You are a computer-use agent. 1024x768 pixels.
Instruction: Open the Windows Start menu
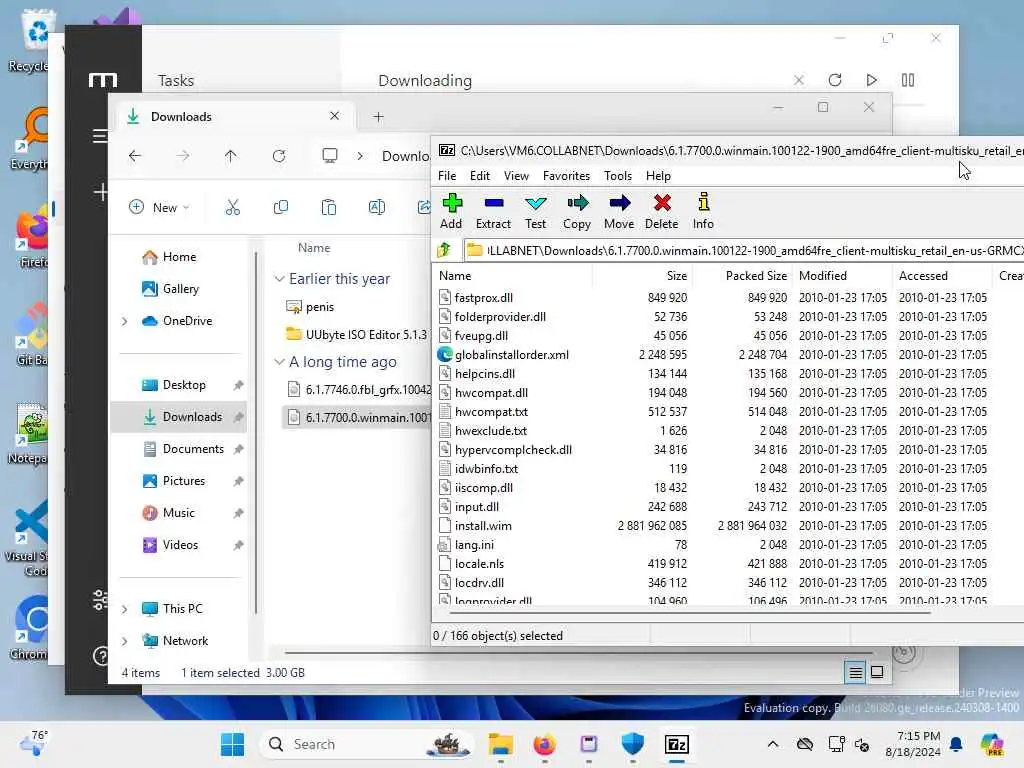click(232, 744)
